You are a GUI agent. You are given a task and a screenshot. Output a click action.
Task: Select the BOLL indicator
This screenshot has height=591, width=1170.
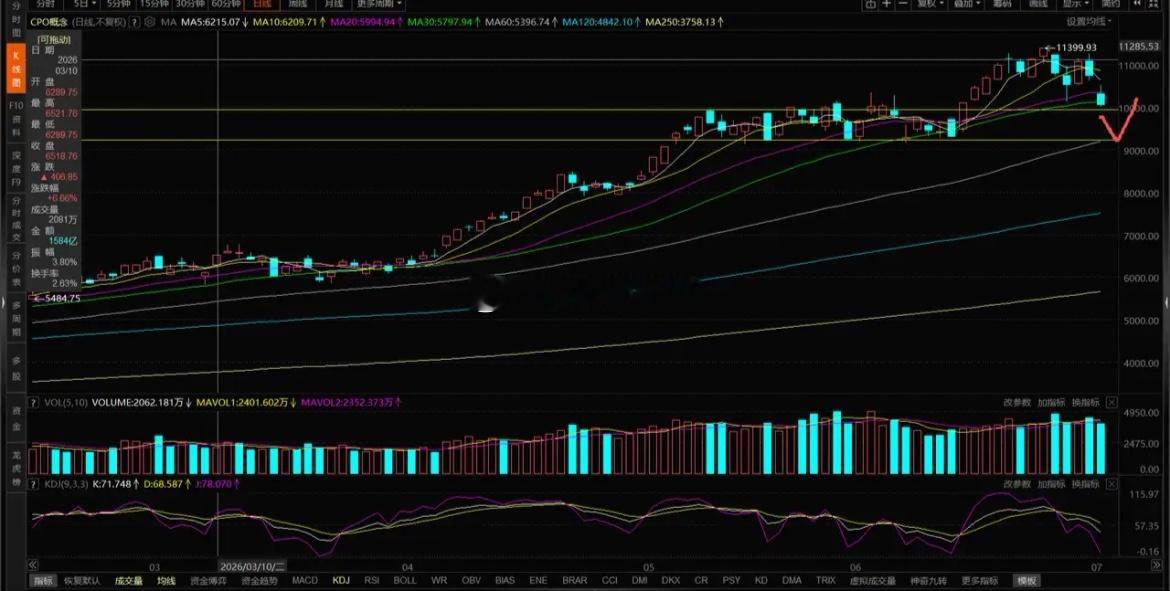[405, 581]
